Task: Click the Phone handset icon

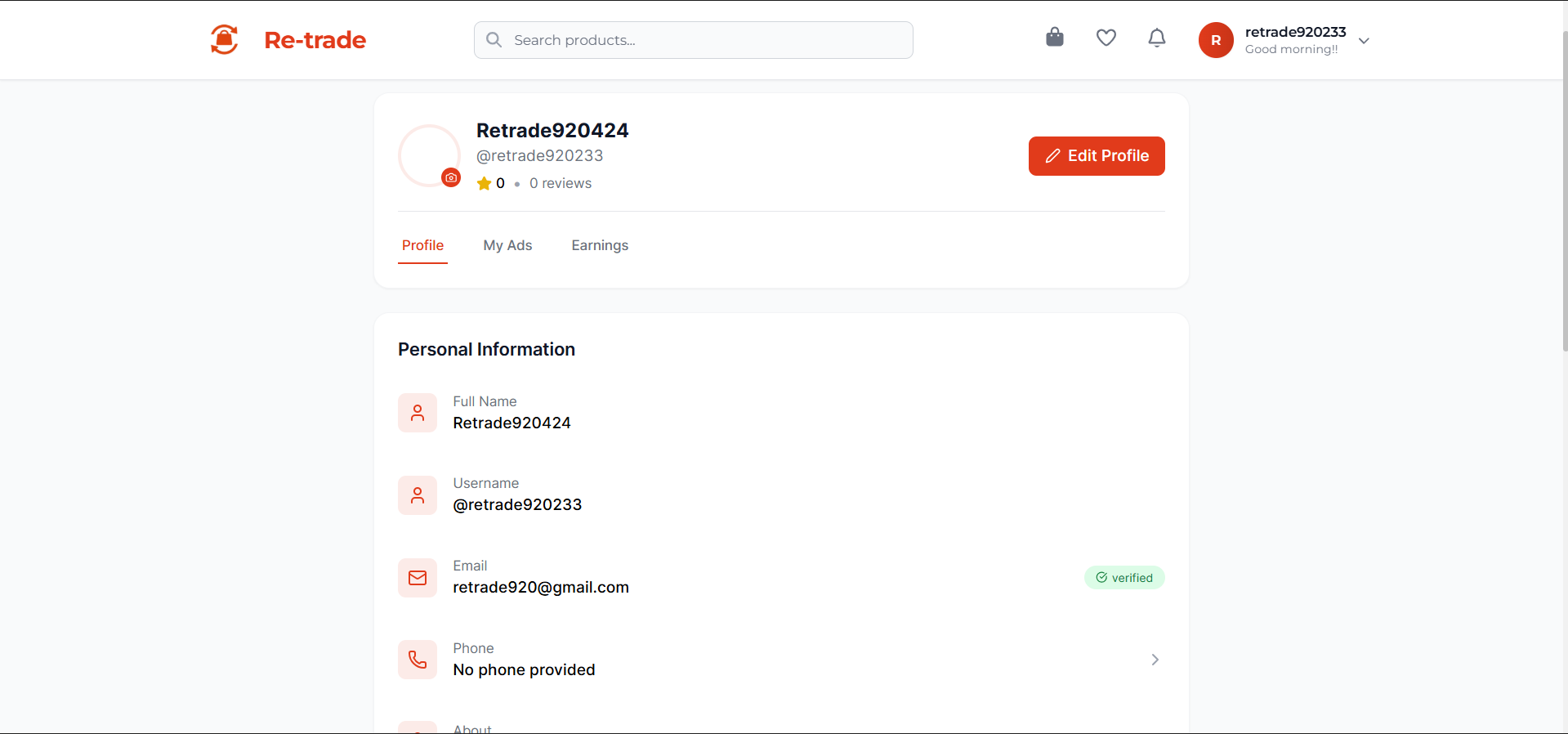Action: (418, 660)
